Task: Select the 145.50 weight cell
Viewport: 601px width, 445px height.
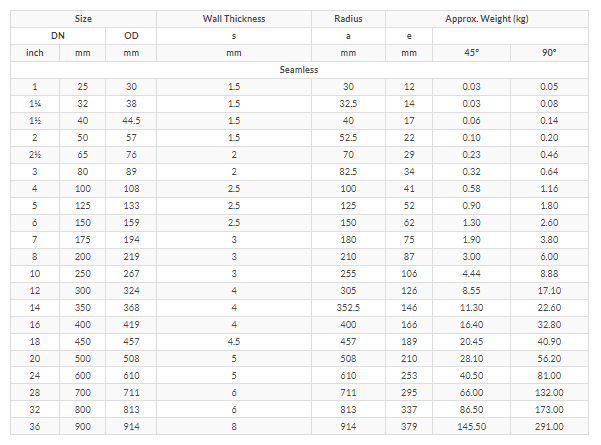Action: pos(471,426)
